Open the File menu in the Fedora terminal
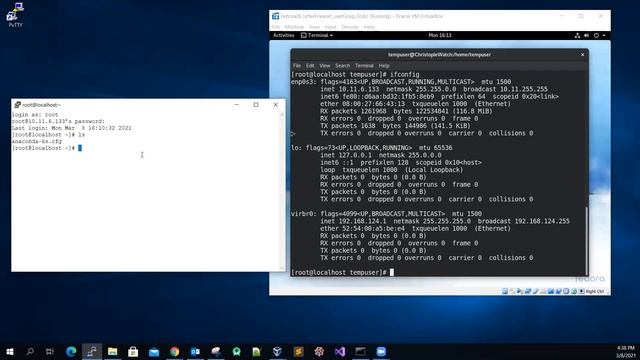 pos(297,65)
